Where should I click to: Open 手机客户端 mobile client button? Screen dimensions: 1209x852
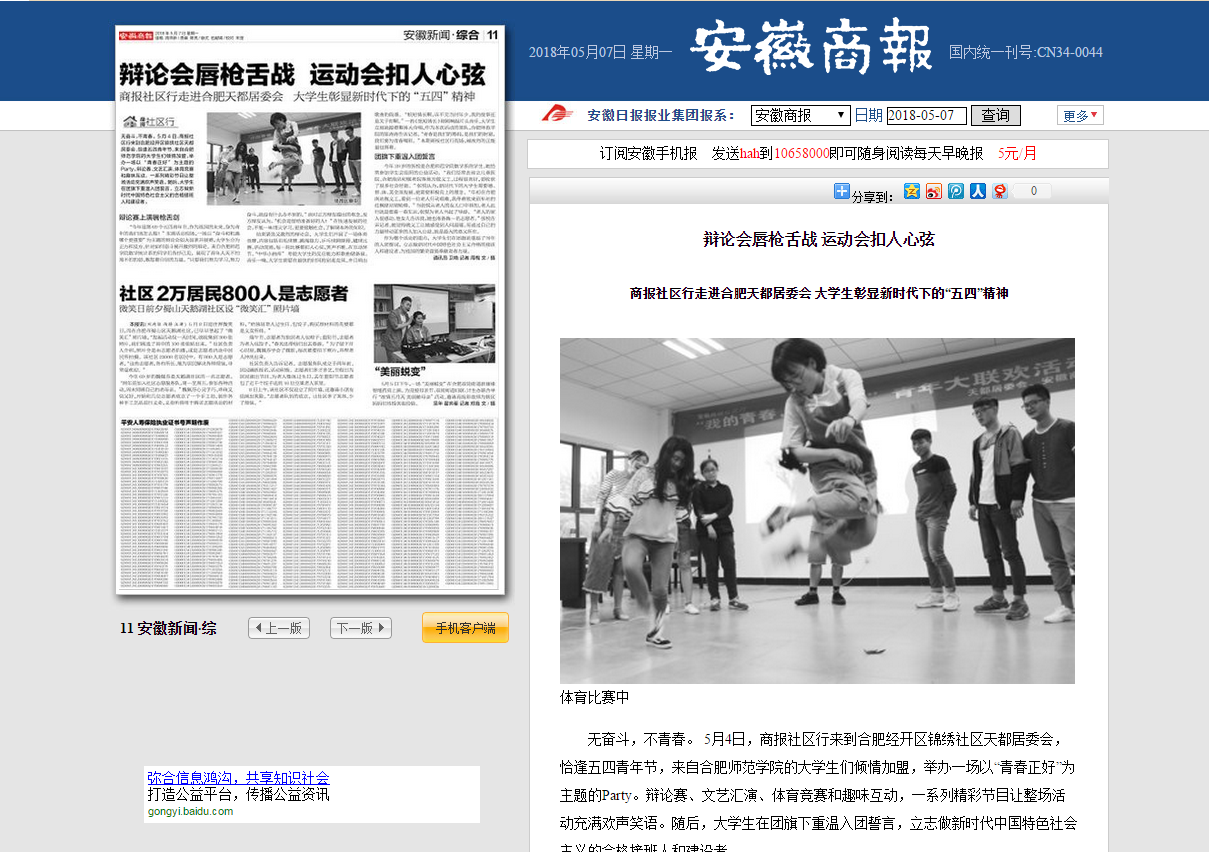[x=465, y=628]
